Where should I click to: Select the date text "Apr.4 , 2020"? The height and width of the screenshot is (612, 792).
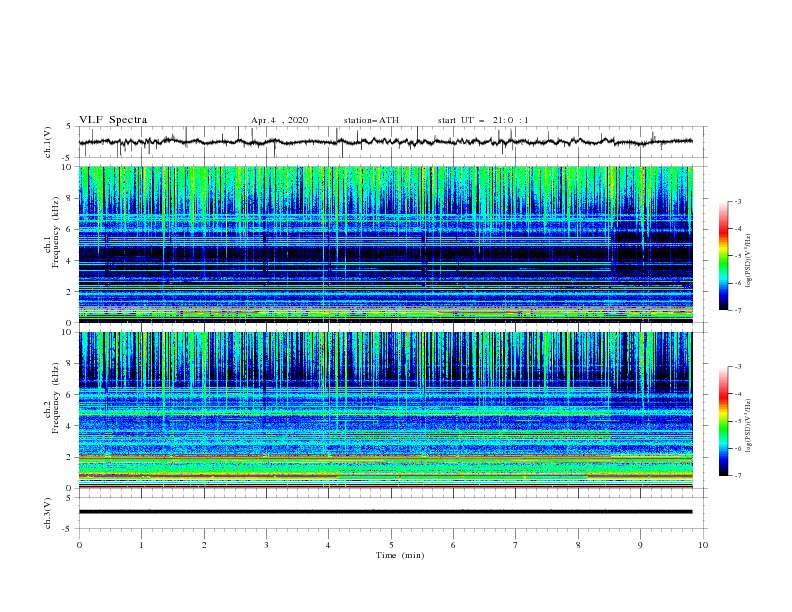(279, 120)
